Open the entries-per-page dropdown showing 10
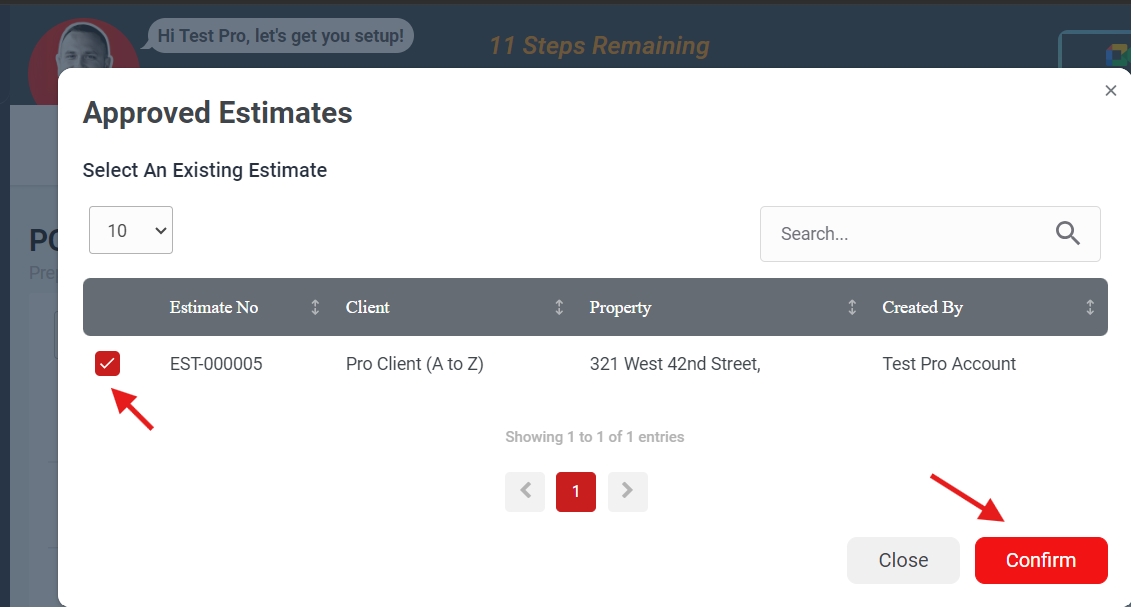 point(131,230)
